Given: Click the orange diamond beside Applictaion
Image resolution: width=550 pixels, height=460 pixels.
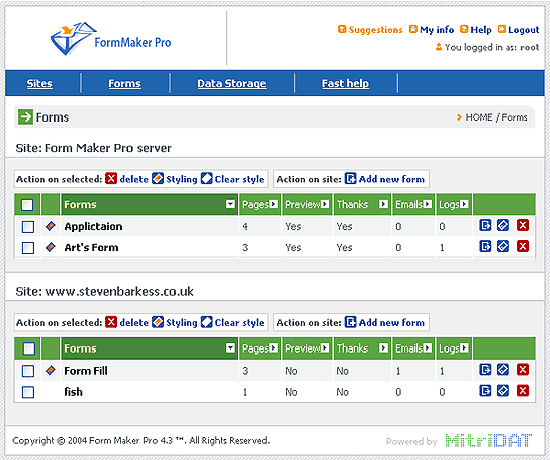Looking at the screenshot, I should click(x=51, y=226).
